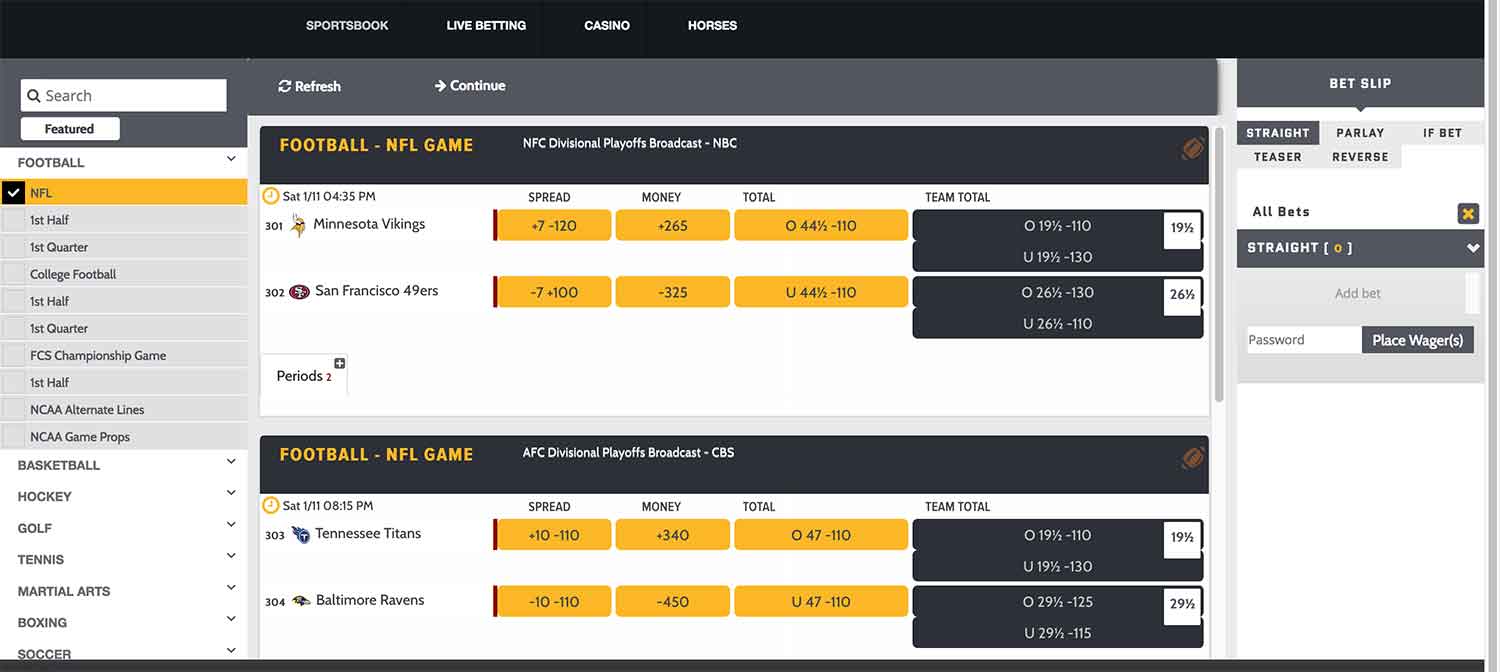Bet Vikings spread +7 -120
The height and width of the screenshot is (672, 1500).
point(553,225)
